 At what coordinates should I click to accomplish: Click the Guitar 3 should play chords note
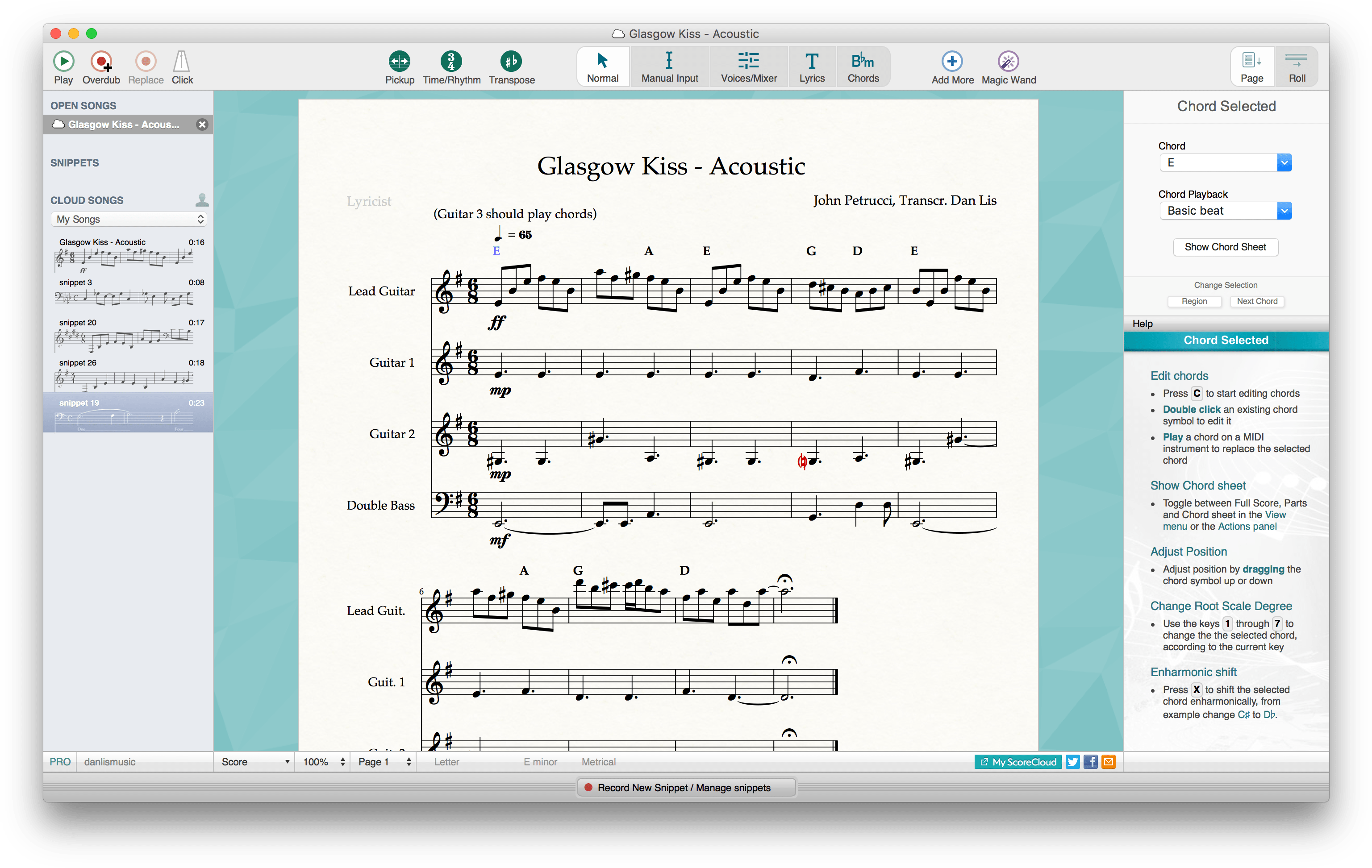[x=515, y=214]
